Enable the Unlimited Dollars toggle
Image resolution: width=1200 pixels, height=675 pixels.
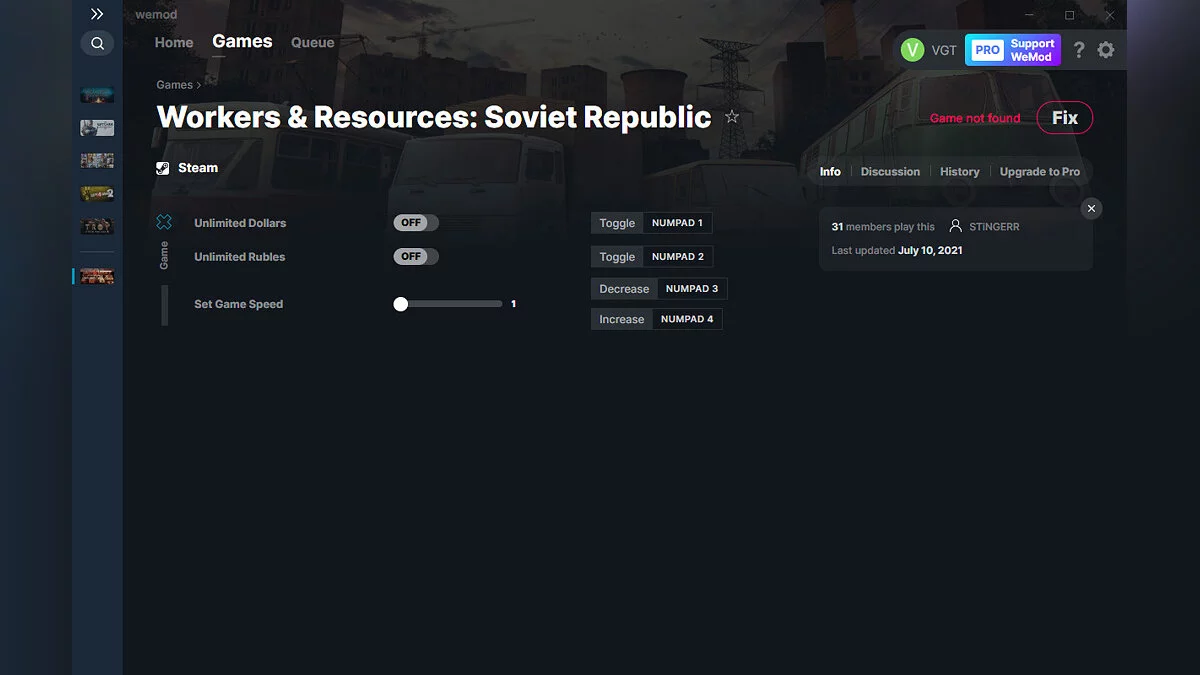[x=415, y=222]
